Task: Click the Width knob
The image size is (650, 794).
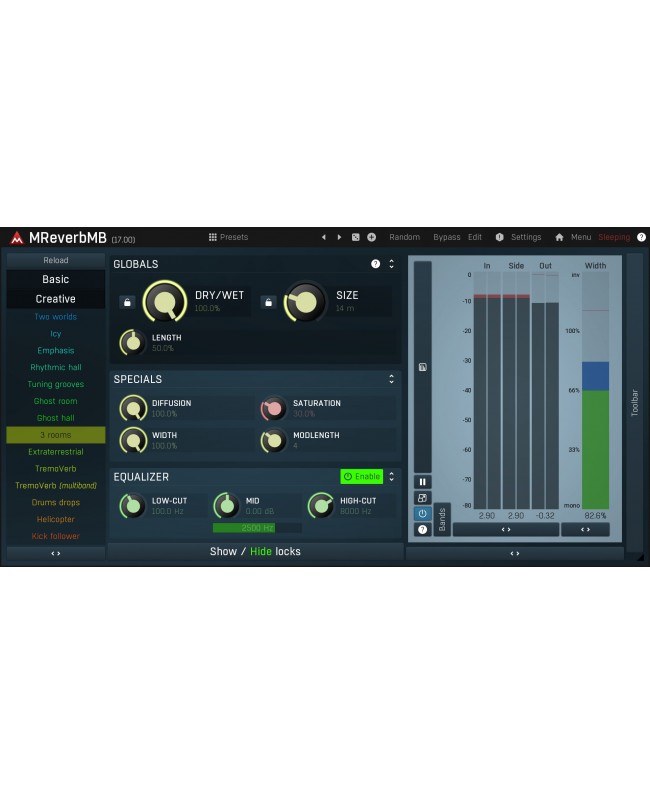Action: 133,440
